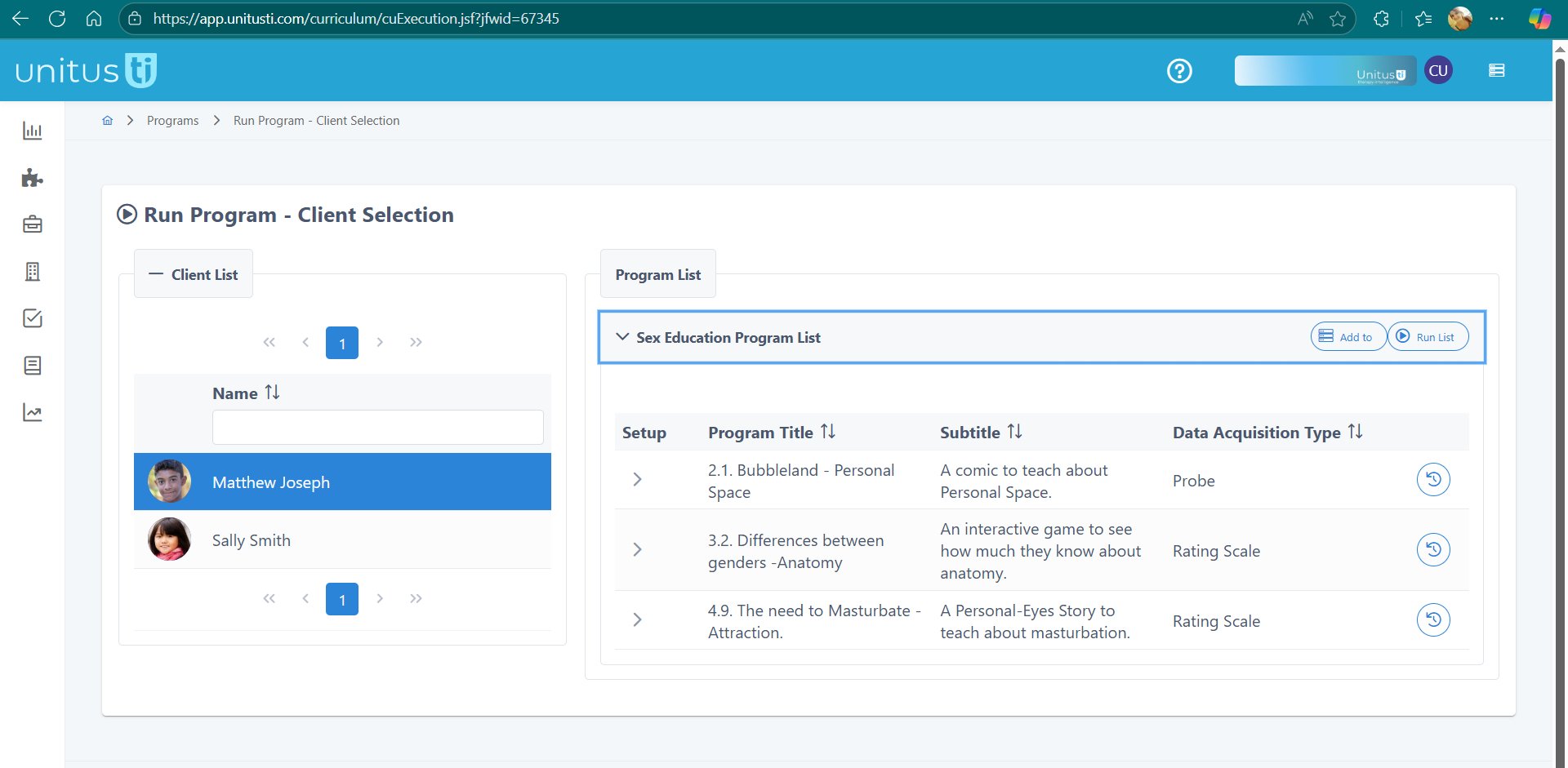Go to previous page in bottom paginator
Image resolution: width=1568 pixels, height=768 pixels.
(305, 599)
